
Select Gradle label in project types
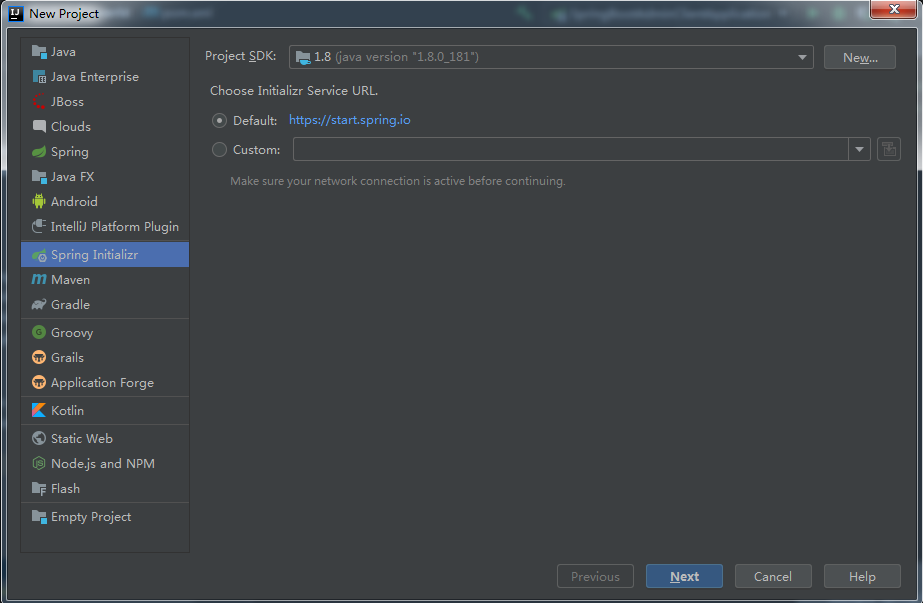(70, 304)
